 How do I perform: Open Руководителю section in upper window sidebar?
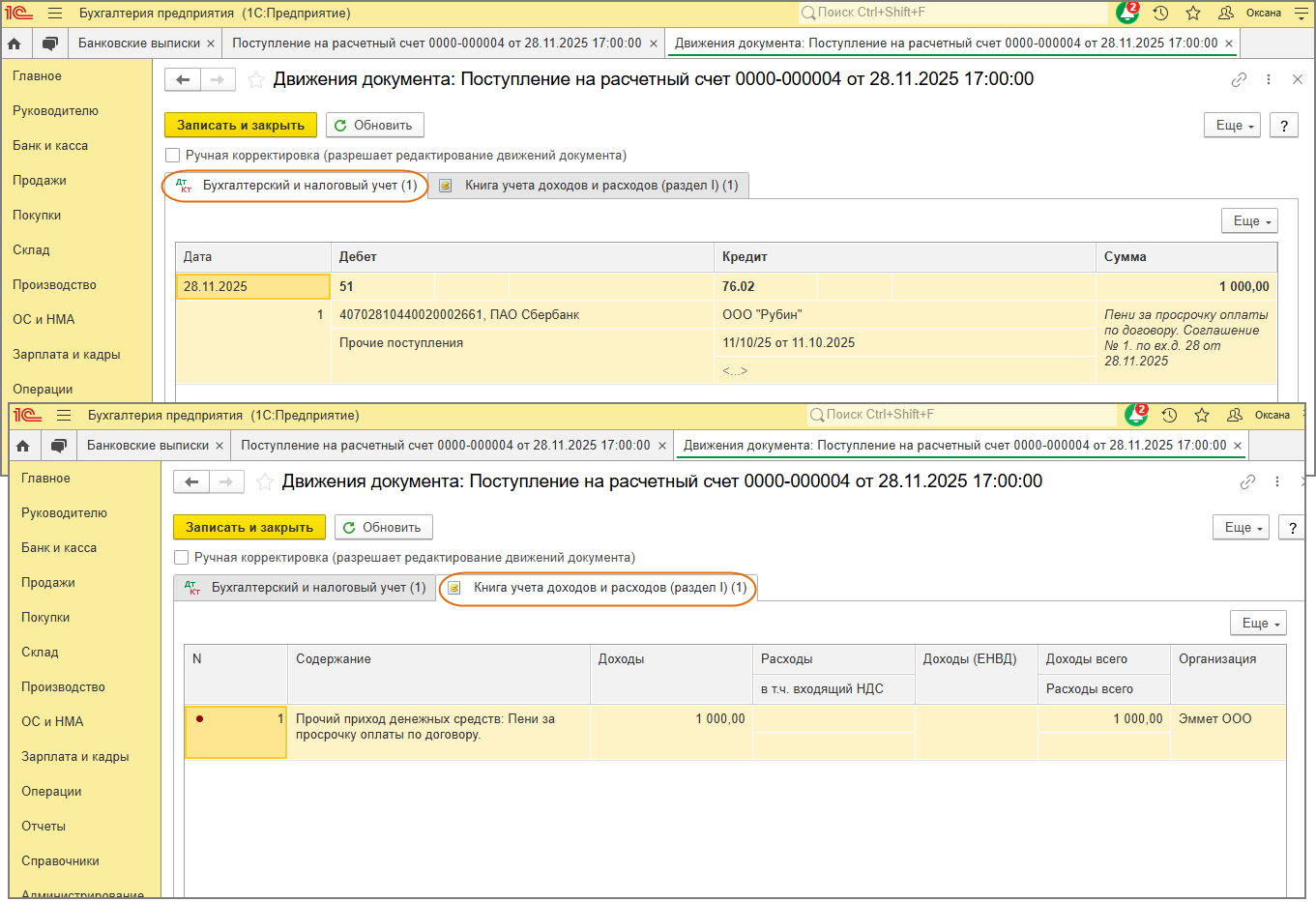click(55, 111)
